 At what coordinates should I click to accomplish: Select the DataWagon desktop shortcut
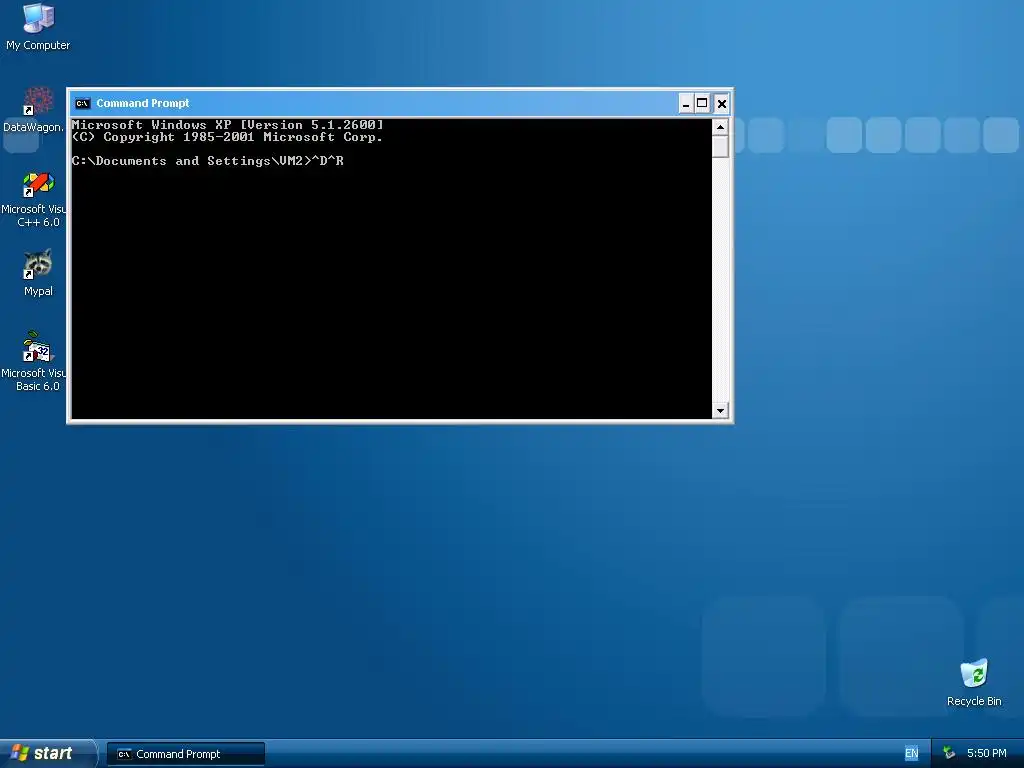point(33,110)
